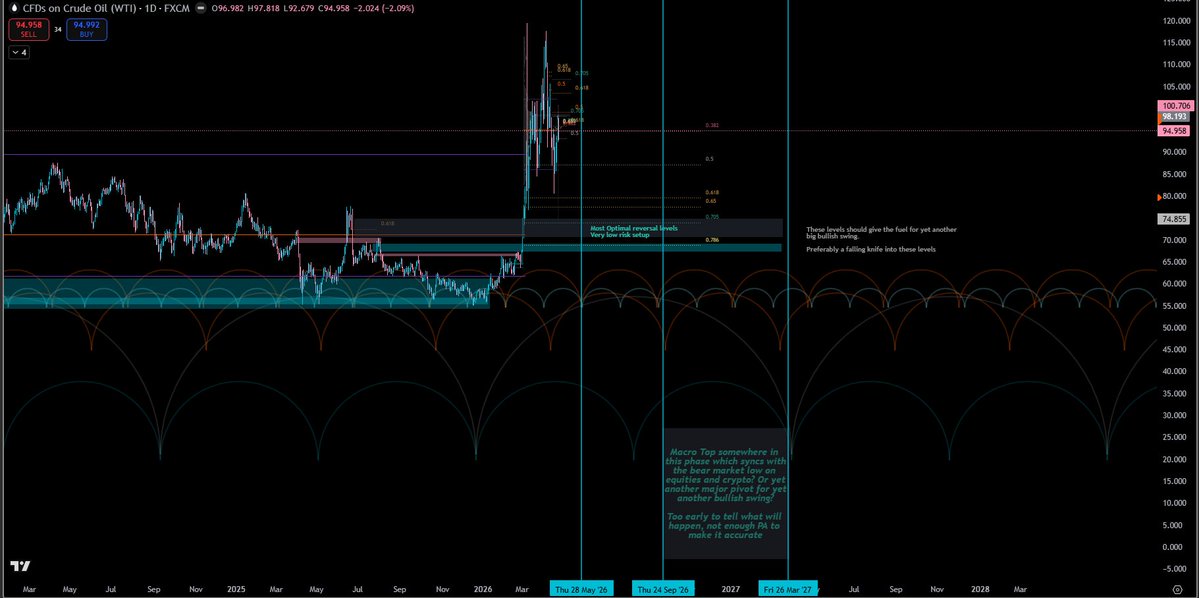Click the 94.958 current price label
The width and height of the screenshot is (1199, 598).
(1174, 131)
